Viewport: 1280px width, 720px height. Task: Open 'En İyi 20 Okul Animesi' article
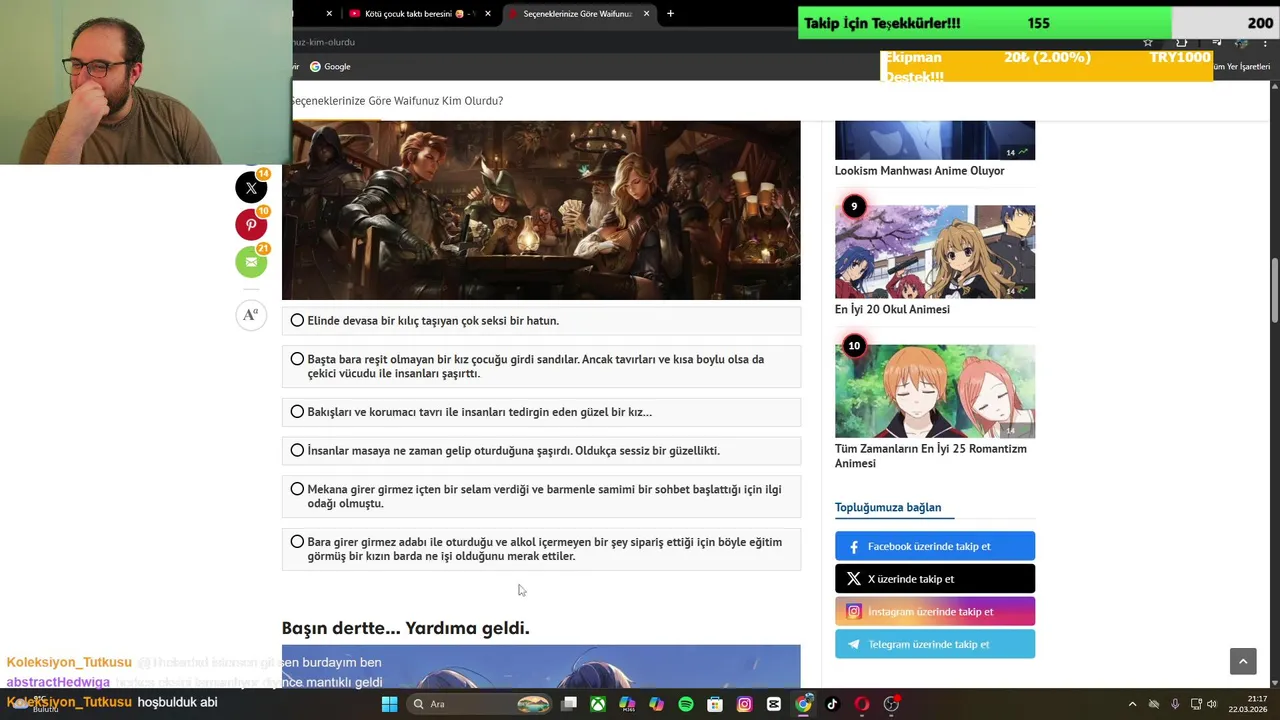[892, 310]
